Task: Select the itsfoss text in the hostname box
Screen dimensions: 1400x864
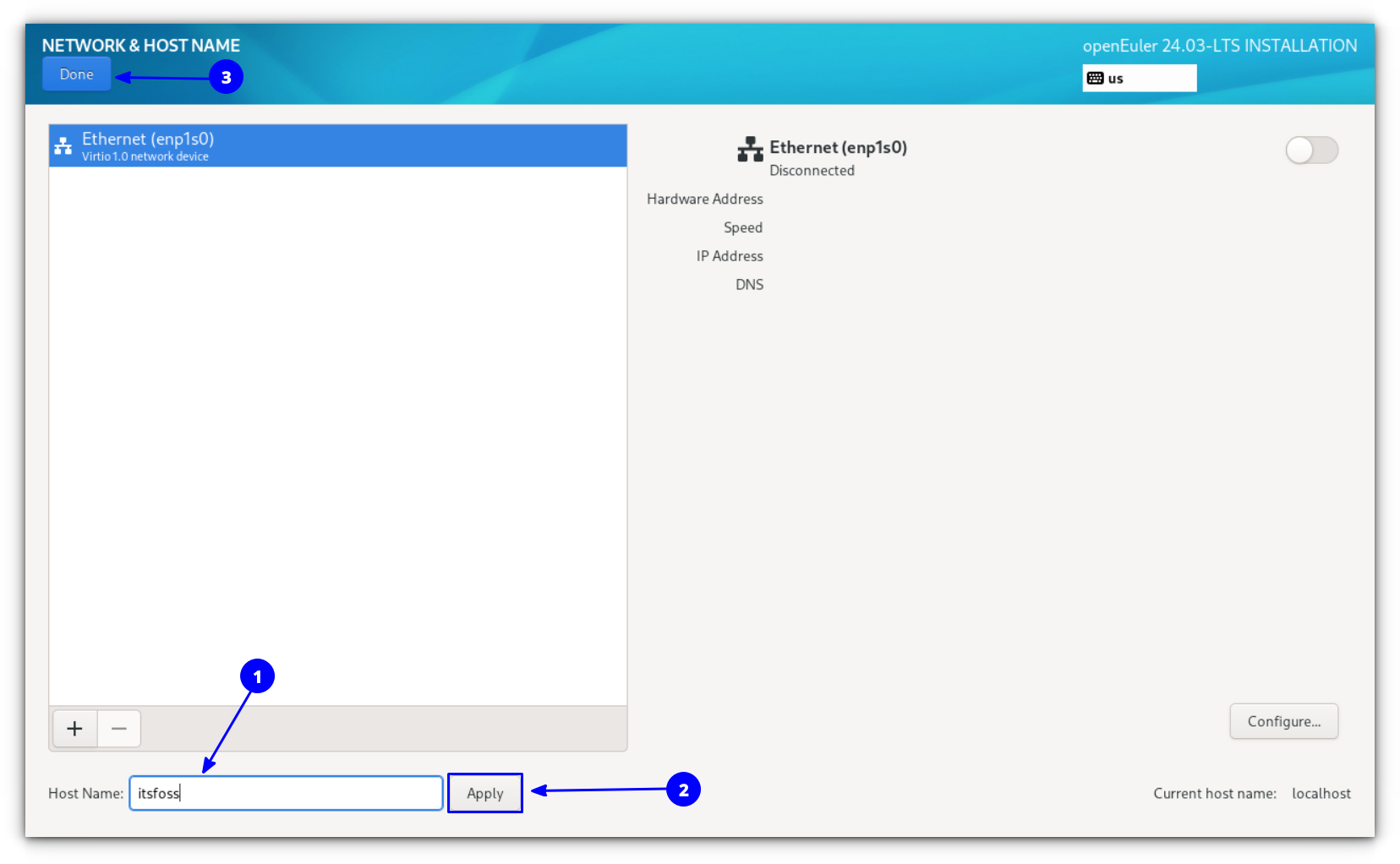Action: coord(159,793)
